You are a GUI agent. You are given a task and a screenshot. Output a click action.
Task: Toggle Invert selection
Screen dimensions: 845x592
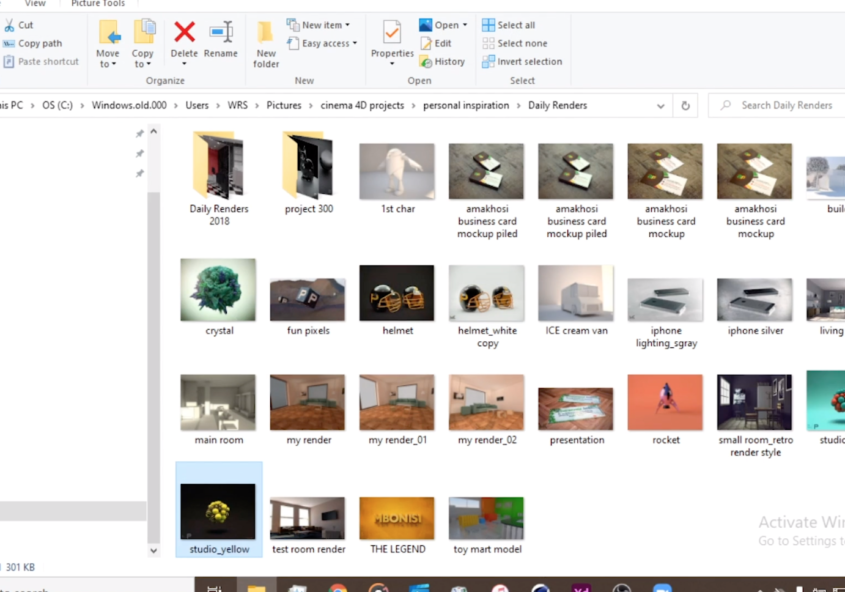522,61
